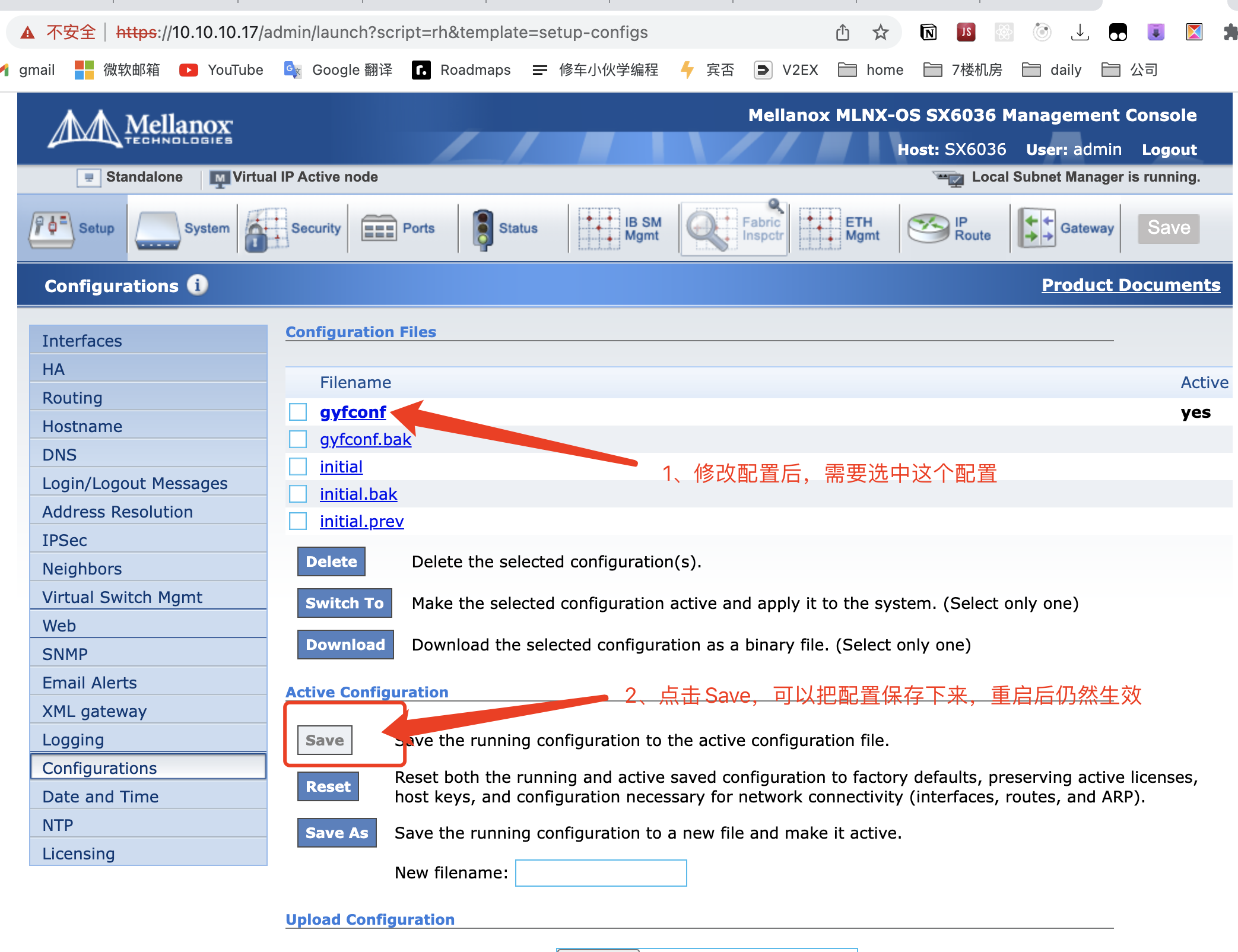Image resolution: width=1238 pixels, height=952 pixels.
Task: Click the Mellanox Technologies logo
Action: point(141,129)
